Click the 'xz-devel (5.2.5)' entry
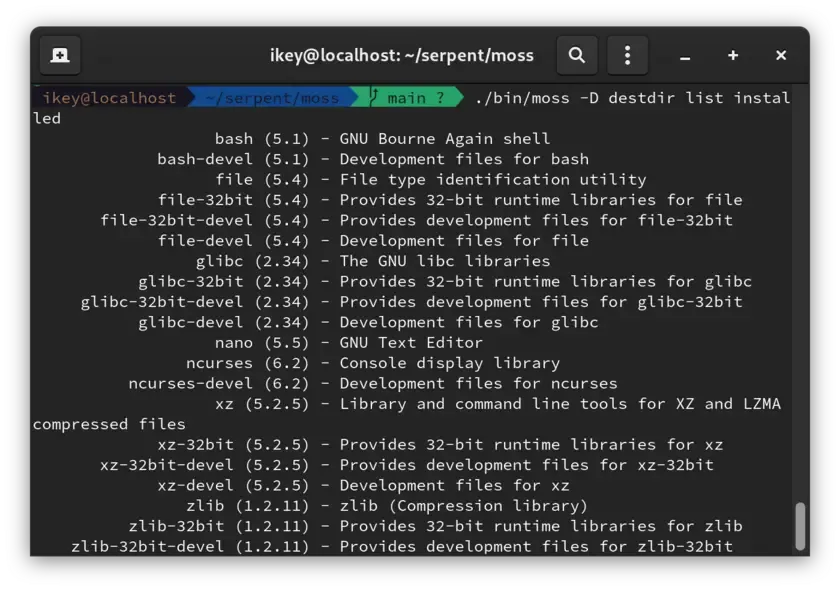840x590 pixels. coord(233,485)
